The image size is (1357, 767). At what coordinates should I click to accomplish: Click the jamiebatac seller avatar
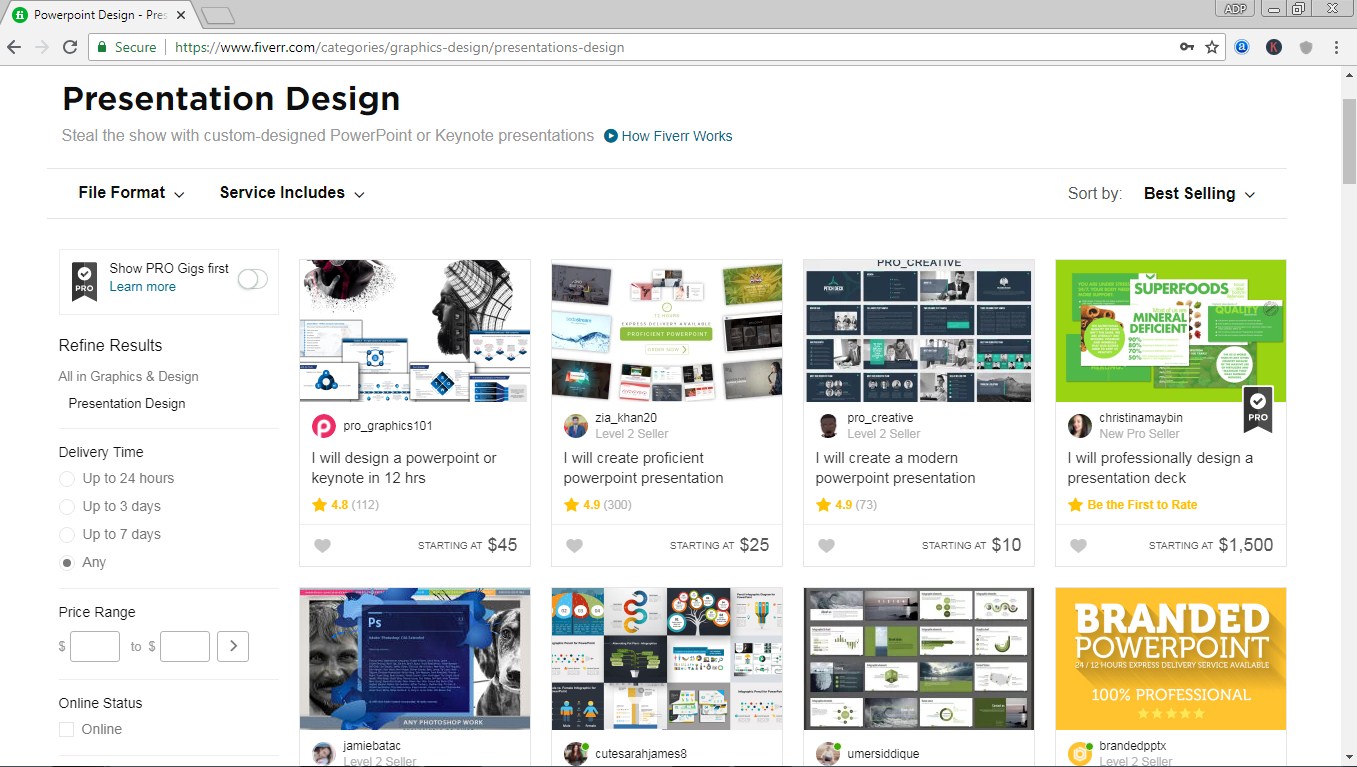tap(324, 754)
